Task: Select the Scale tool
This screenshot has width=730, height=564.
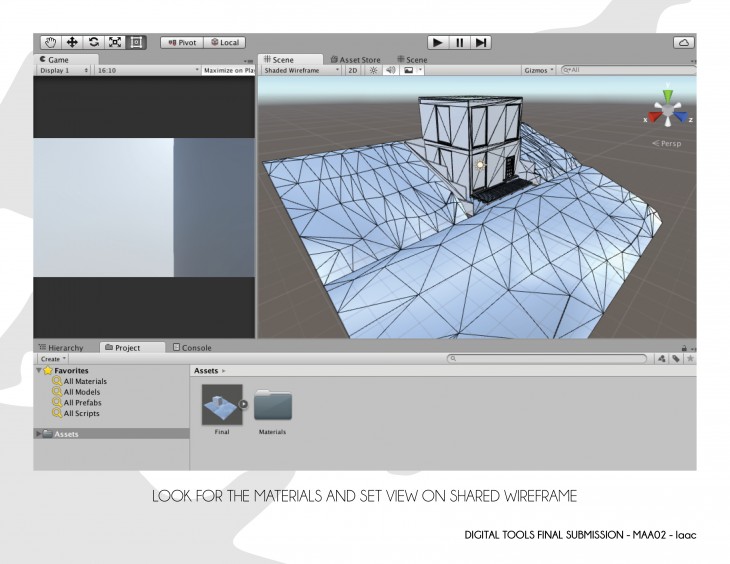Action: click(x=115, y=42)
